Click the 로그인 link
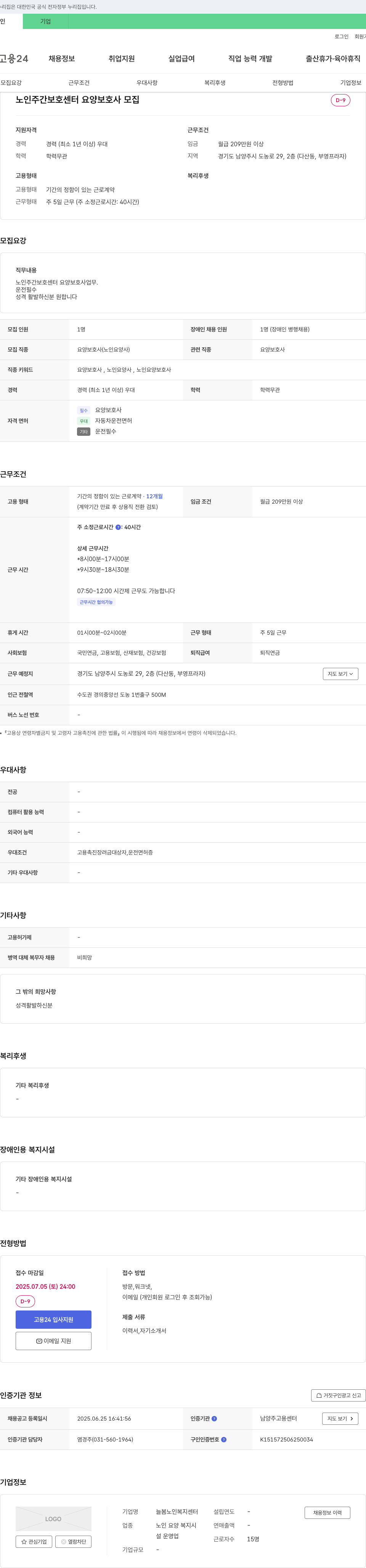The height and width of the screenshot is (1568, 366). coord(341,37)
